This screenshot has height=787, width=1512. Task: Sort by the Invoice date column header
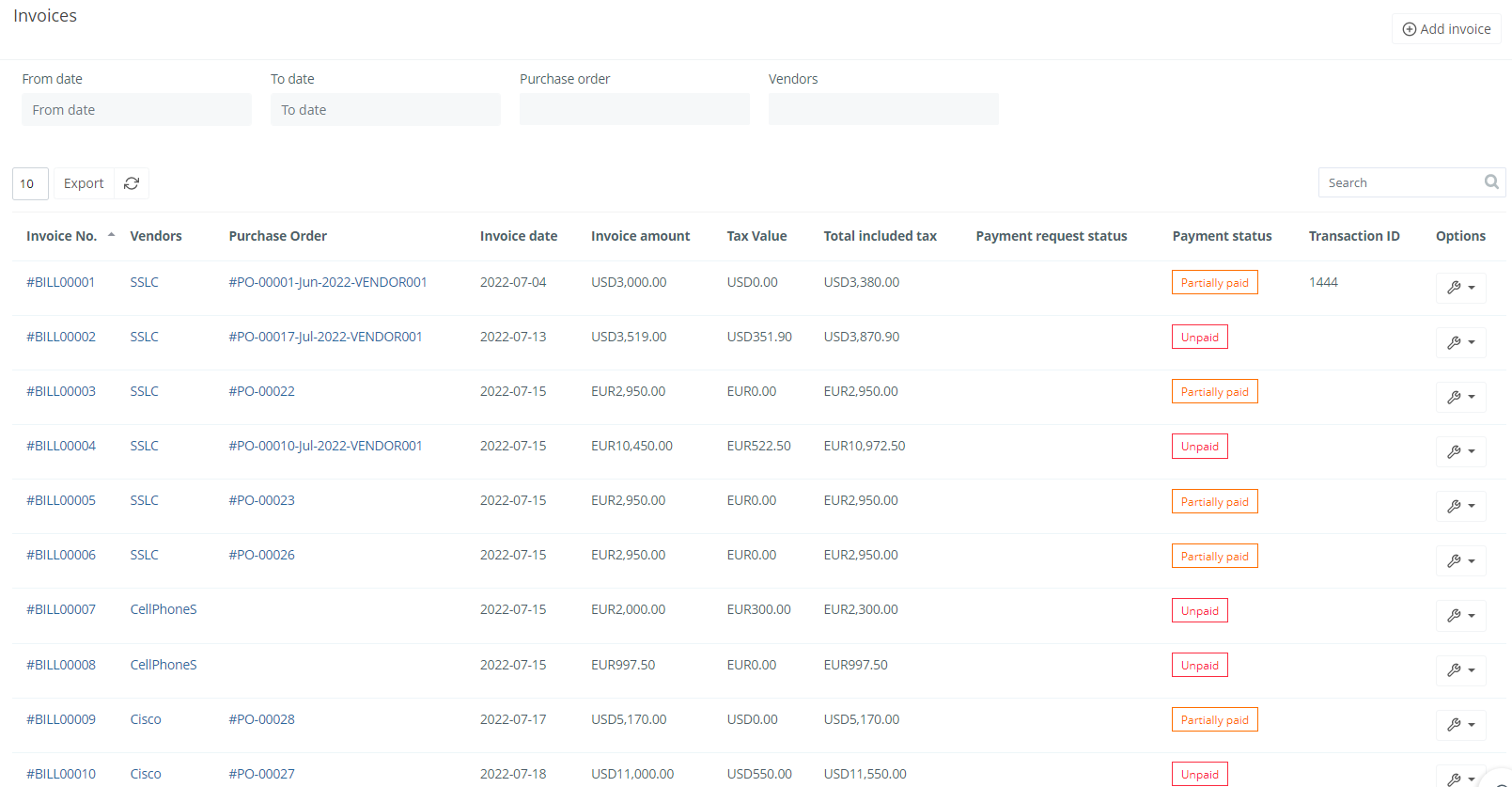(x=518, y=236)
